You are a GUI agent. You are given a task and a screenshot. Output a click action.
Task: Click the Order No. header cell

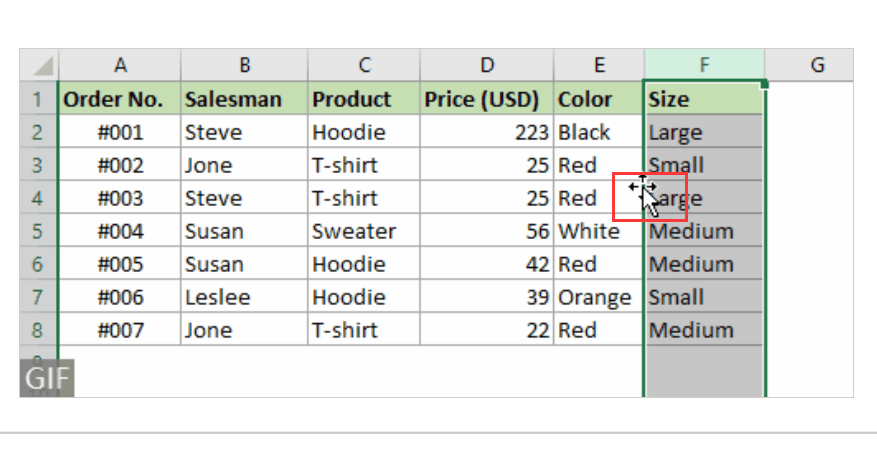(x=120, y=99)
